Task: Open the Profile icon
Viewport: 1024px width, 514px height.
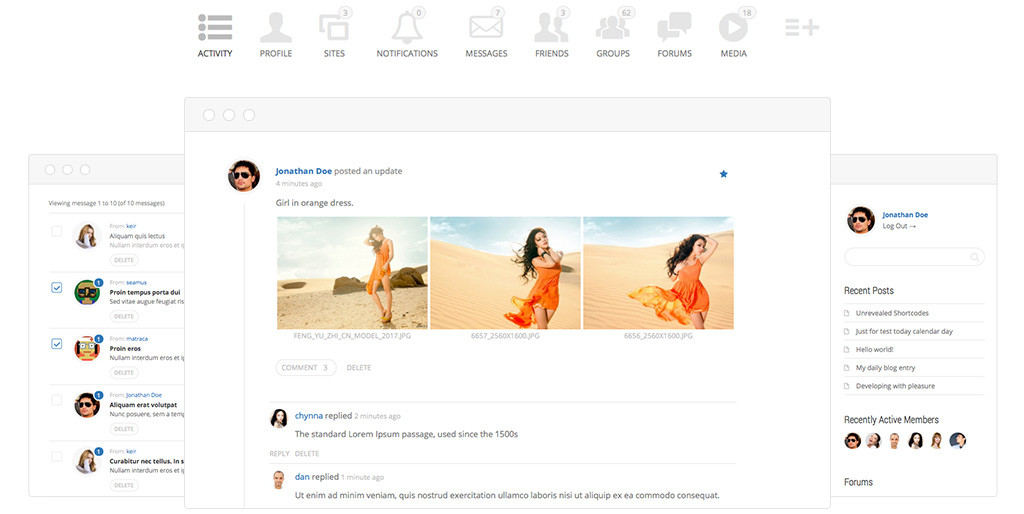Action: point(276,28)
